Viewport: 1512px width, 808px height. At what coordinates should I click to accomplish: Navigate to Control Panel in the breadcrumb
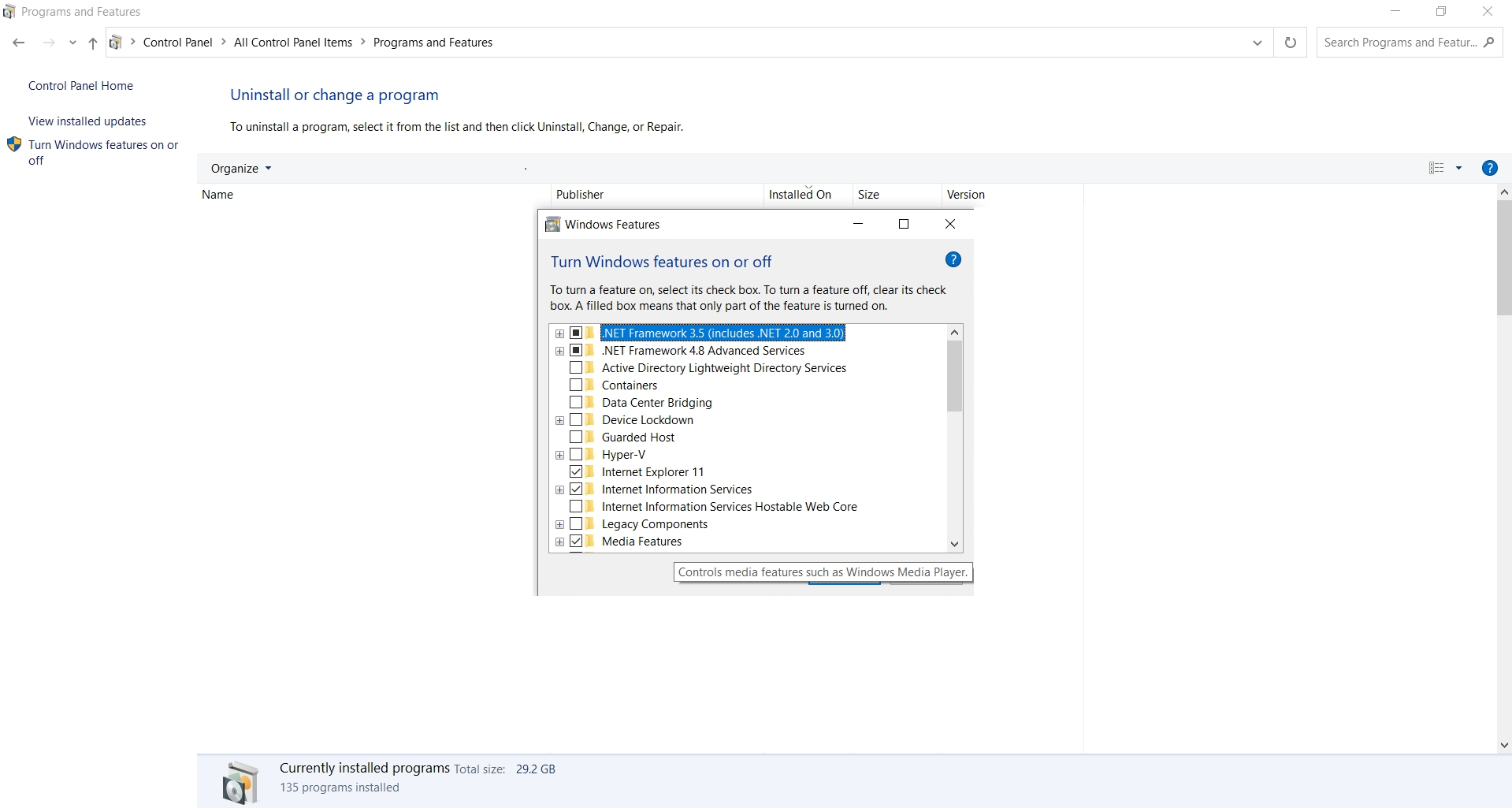click(x=178, y=43)
